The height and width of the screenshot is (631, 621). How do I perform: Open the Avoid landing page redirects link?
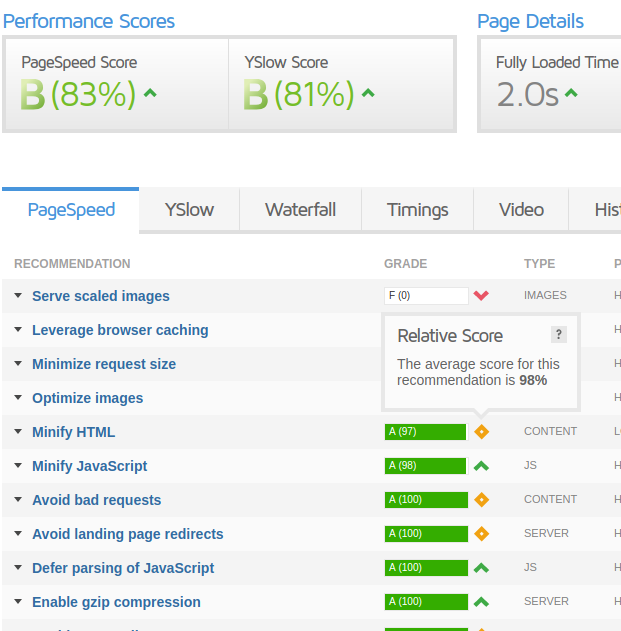(128, 534)
